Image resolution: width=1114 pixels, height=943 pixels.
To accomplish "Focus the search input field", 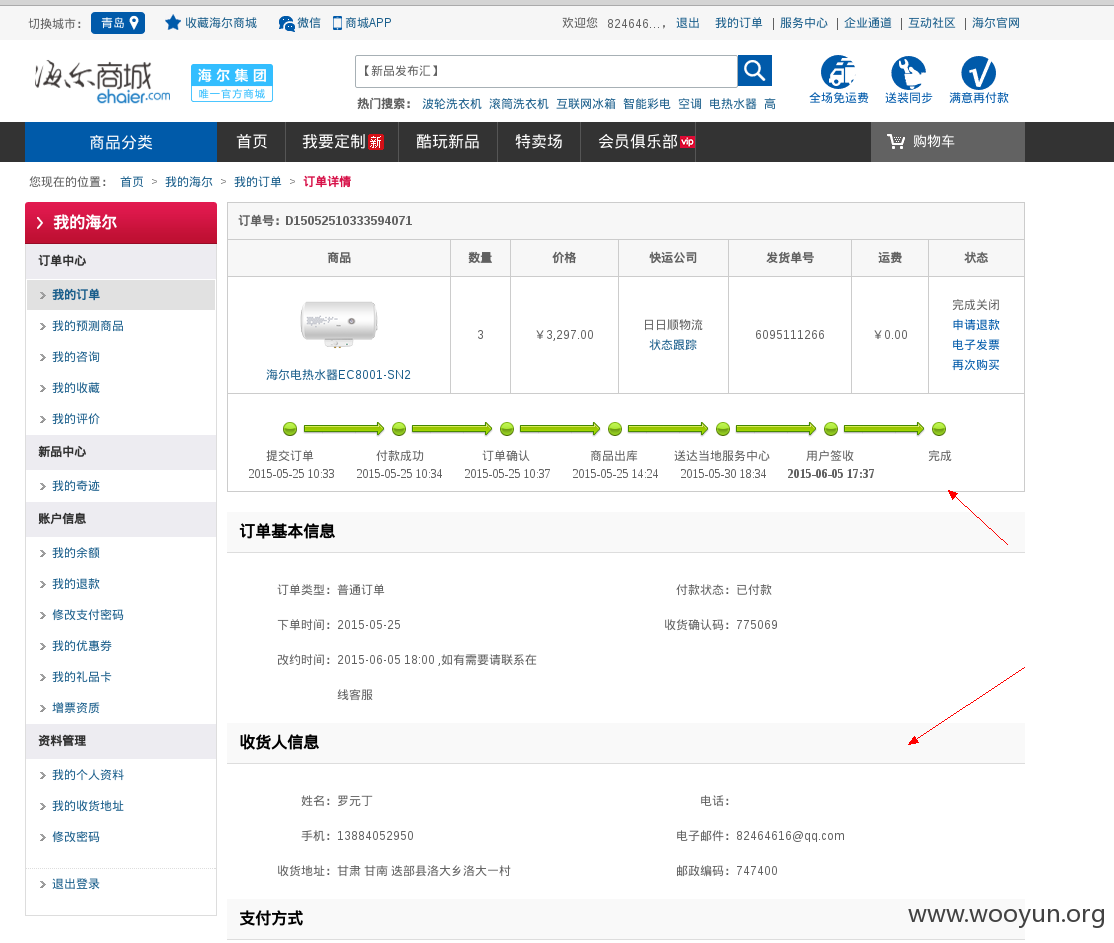I will (x=546, y=71).
